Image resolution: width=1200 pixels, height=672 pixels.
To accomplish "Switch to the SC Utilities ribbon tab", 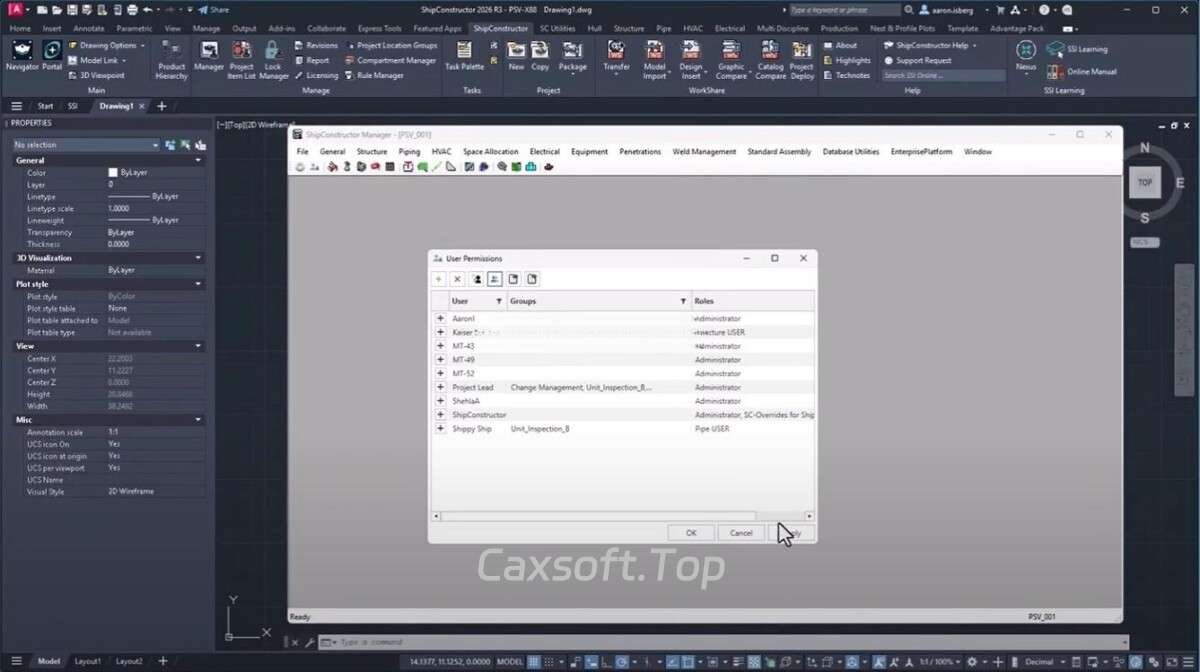I will (x=557, y=29).
